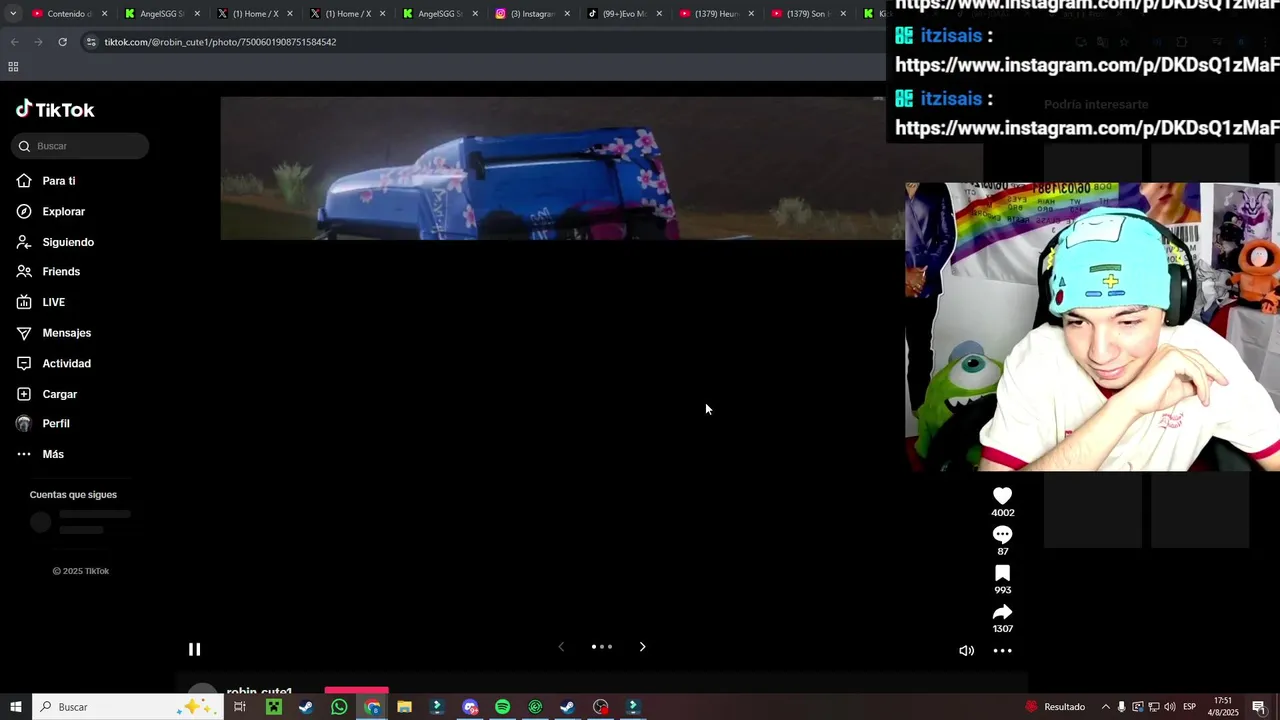Pause the photo slideshow
The width and height of the screenshot is (1280, 720).
pos(194,649)
